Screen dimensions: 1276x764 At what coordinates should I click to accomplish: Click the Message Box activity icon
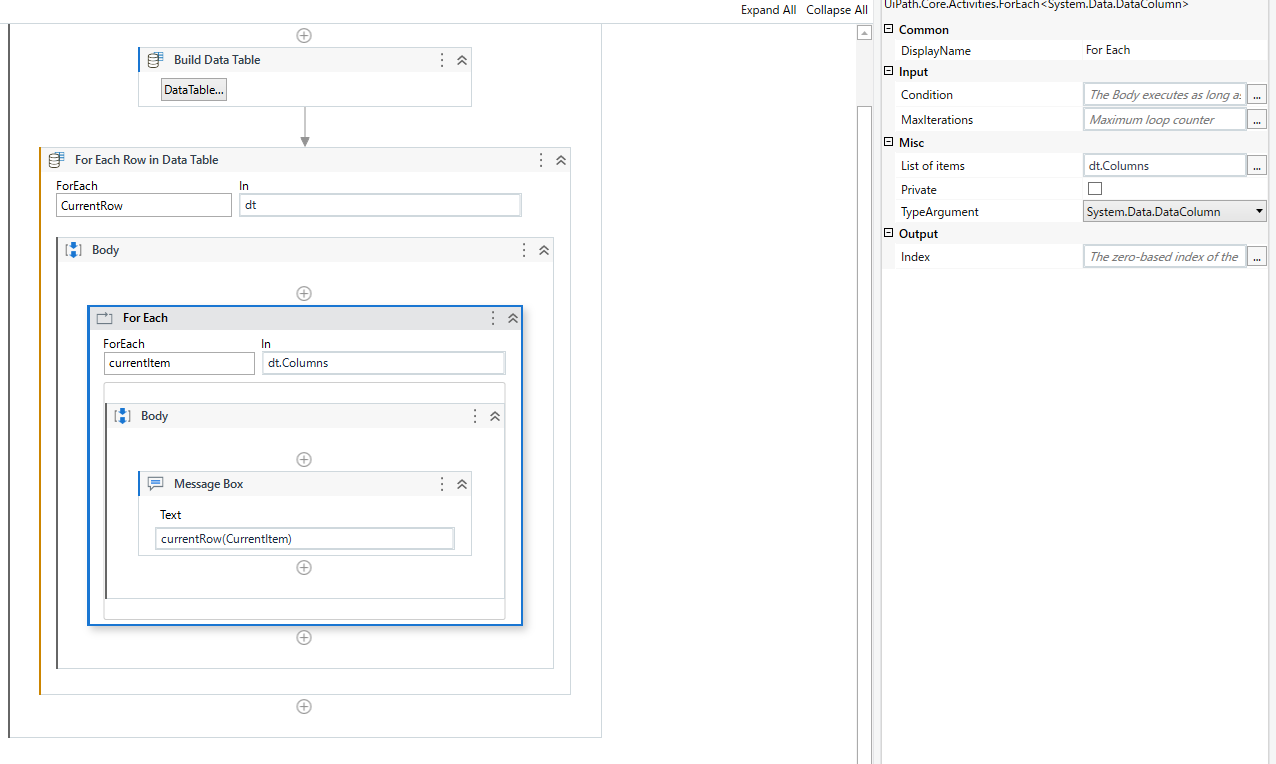click(155, 484)
